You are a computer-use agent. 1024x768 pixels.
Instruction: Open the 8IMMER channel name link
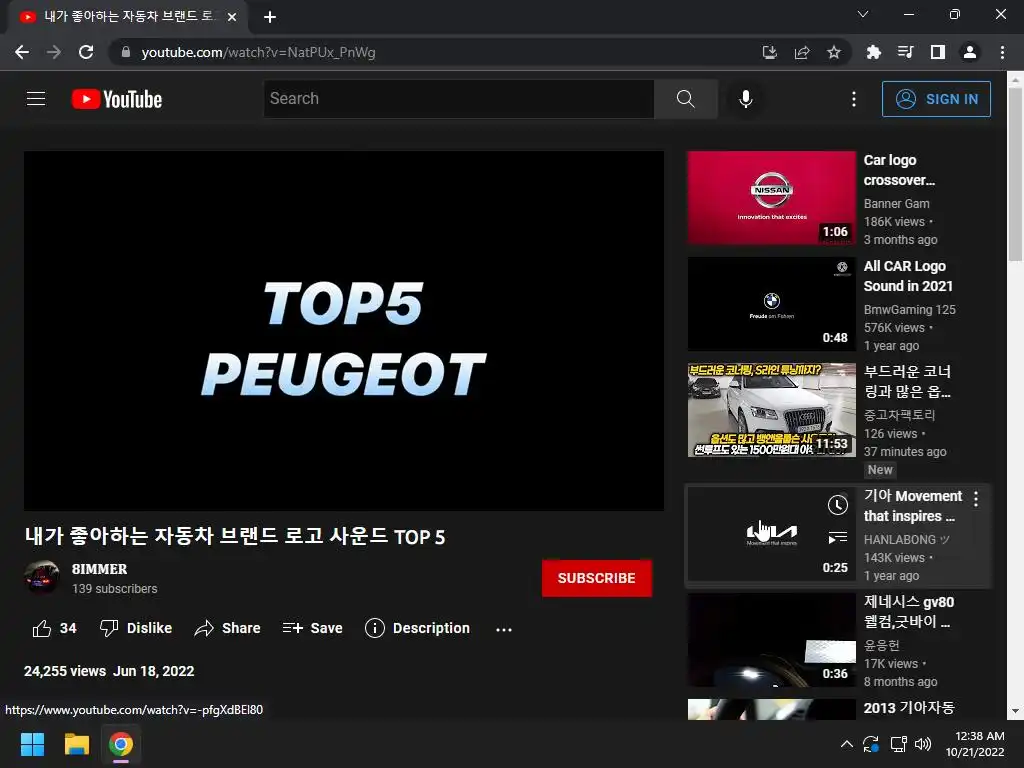99,569
